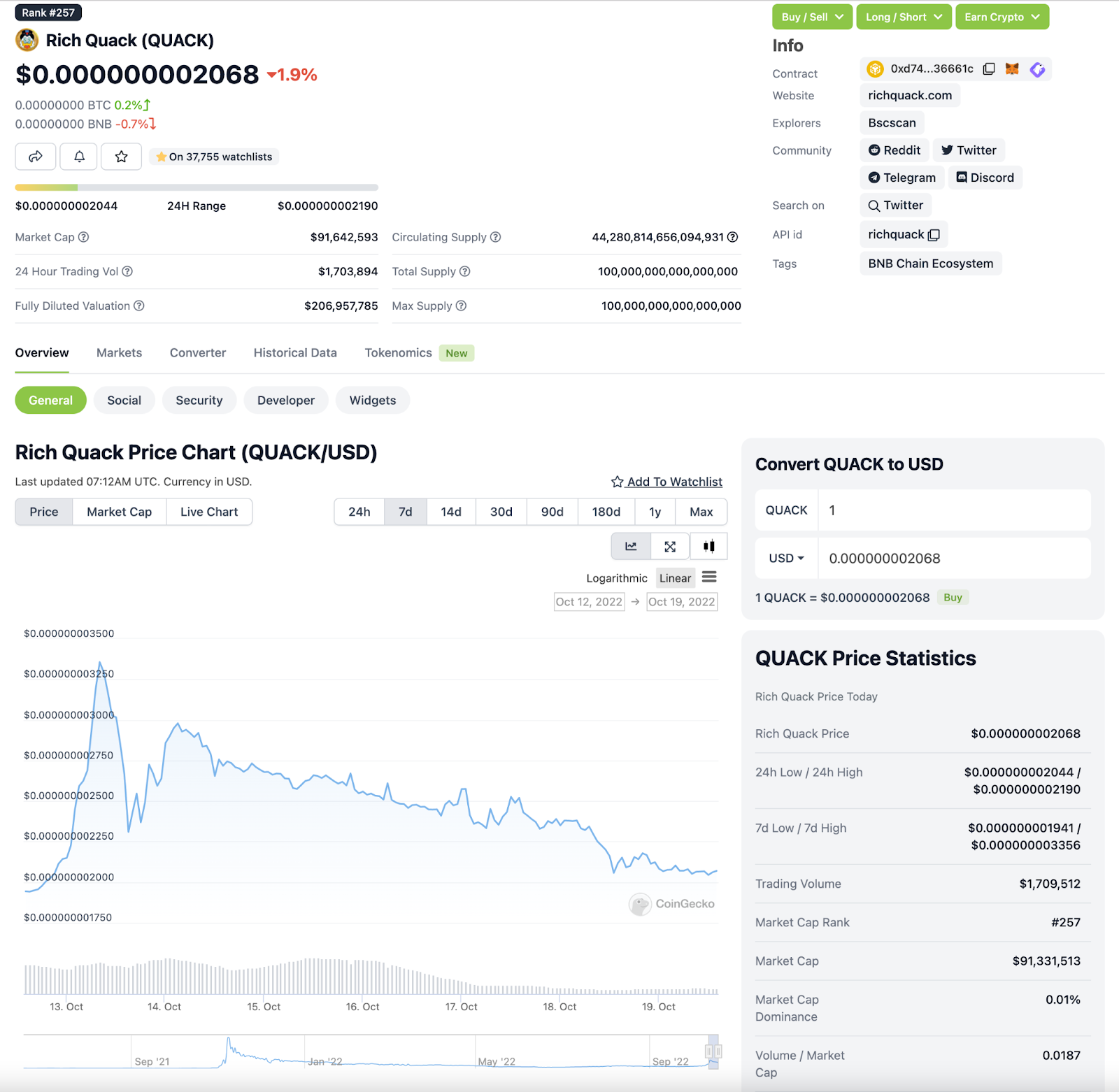
Task: Open Telegram community link
Action: 902,178
